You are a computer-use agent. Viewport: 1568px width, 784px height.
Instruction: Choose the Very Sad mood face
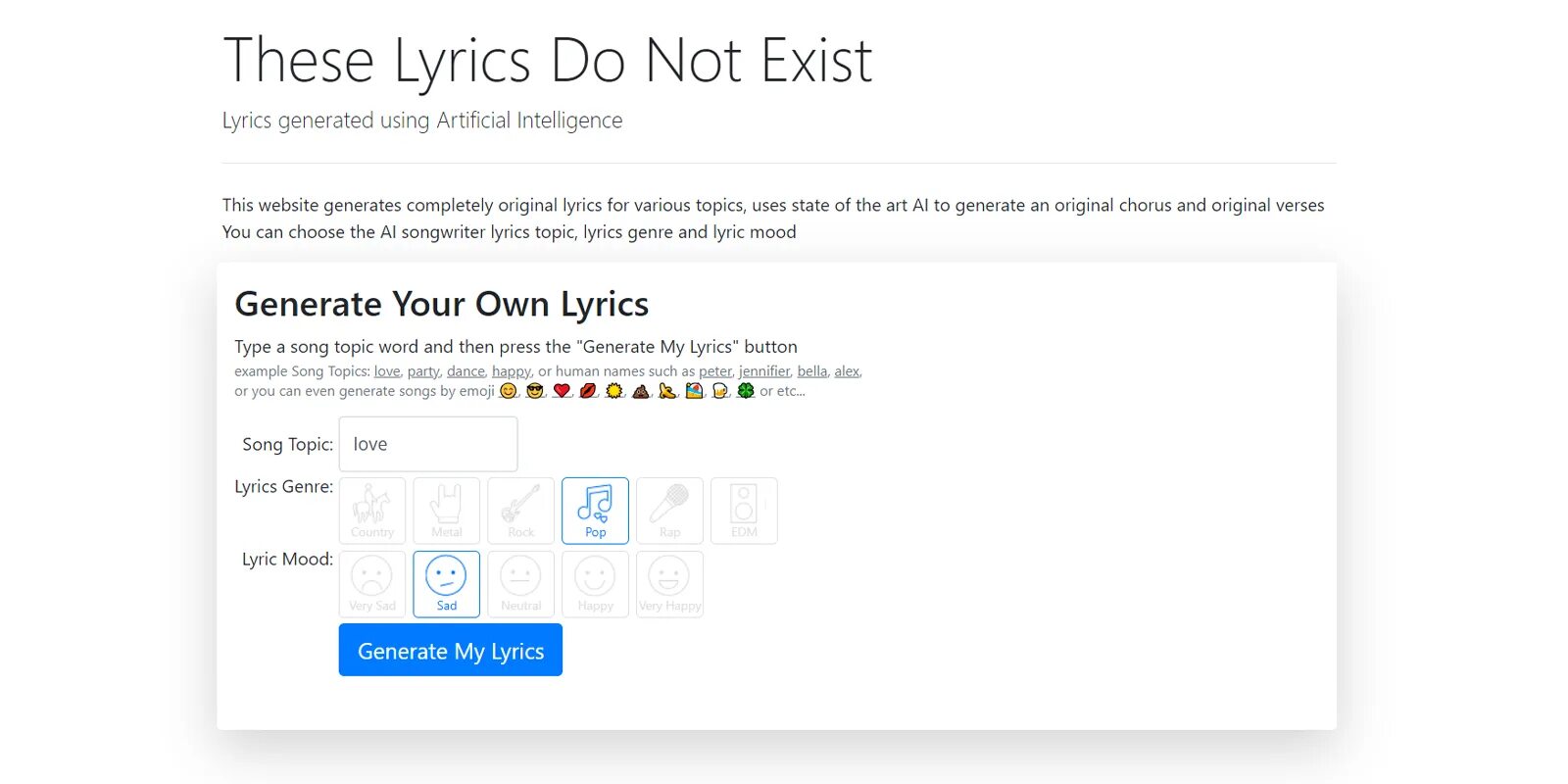pyautogui.click(x=372, y=584)
